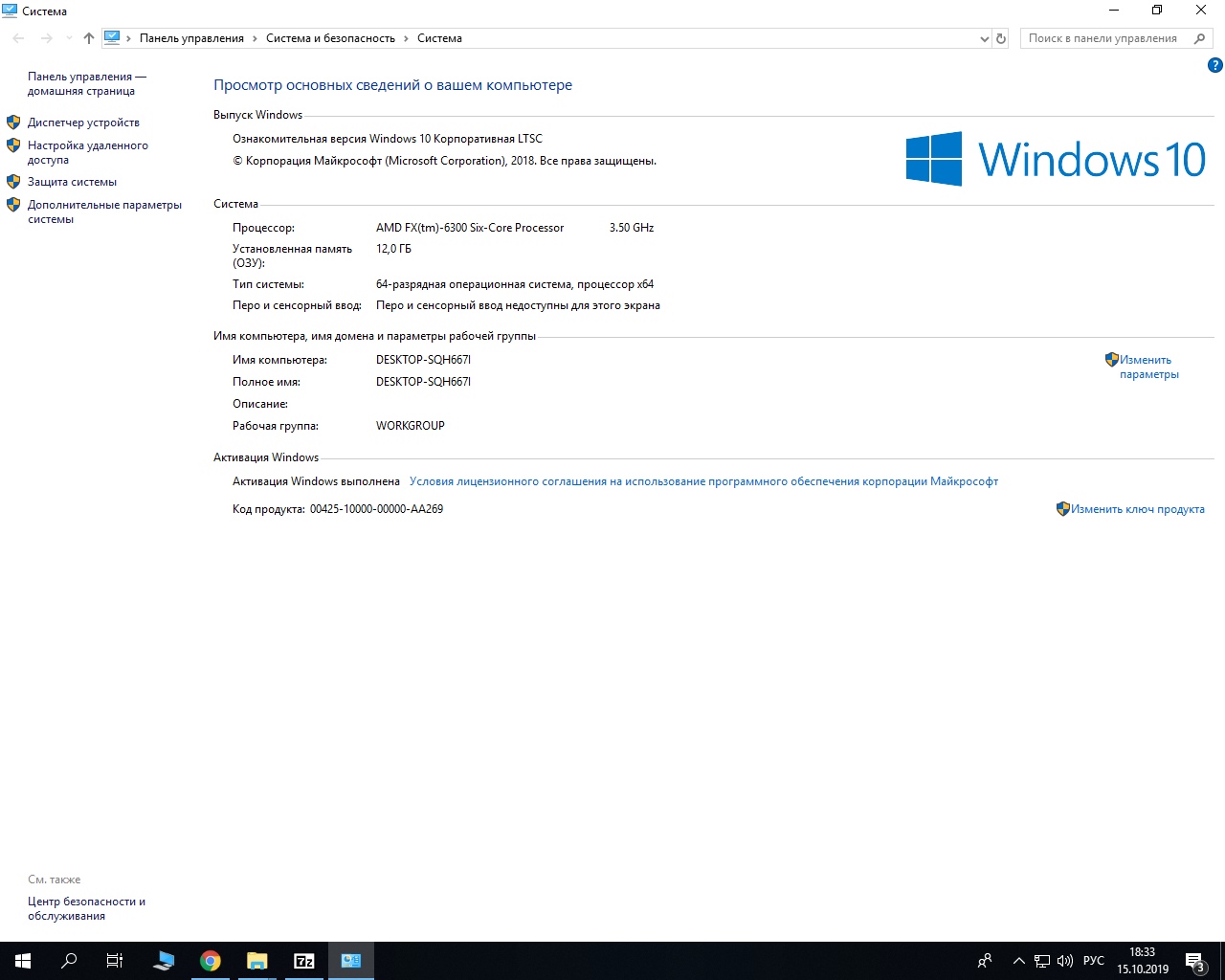Open Диспетчер устройств
Viewport: 1225px width, 980px height.
(x=83, y=122)
